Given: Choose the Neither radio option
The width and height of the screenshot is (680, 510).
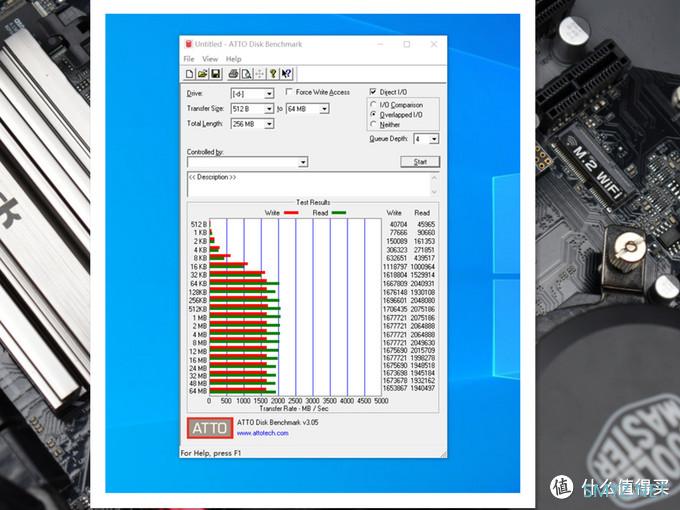Looking at the screenshot, I should point(373,124).
